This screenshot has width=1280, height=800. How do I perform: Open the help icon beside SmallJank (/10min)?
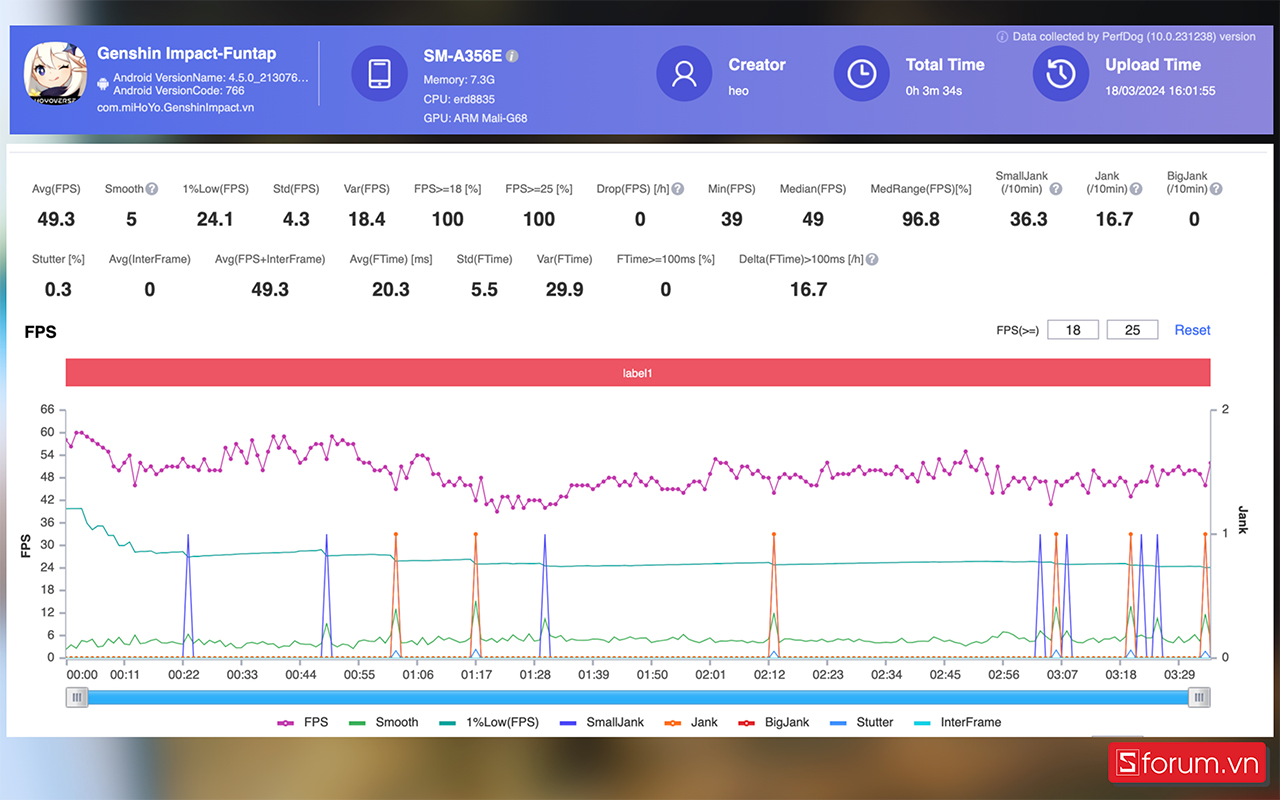(1056, 189)
